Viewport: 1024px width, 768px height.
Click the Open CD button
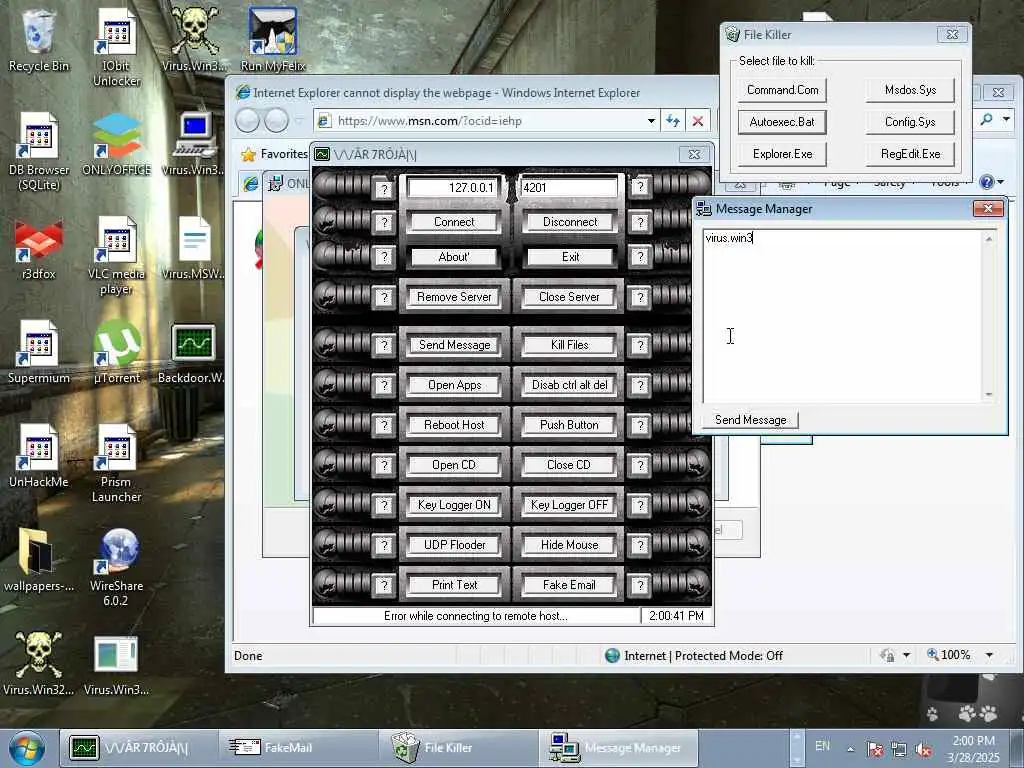tap(454, 465)
